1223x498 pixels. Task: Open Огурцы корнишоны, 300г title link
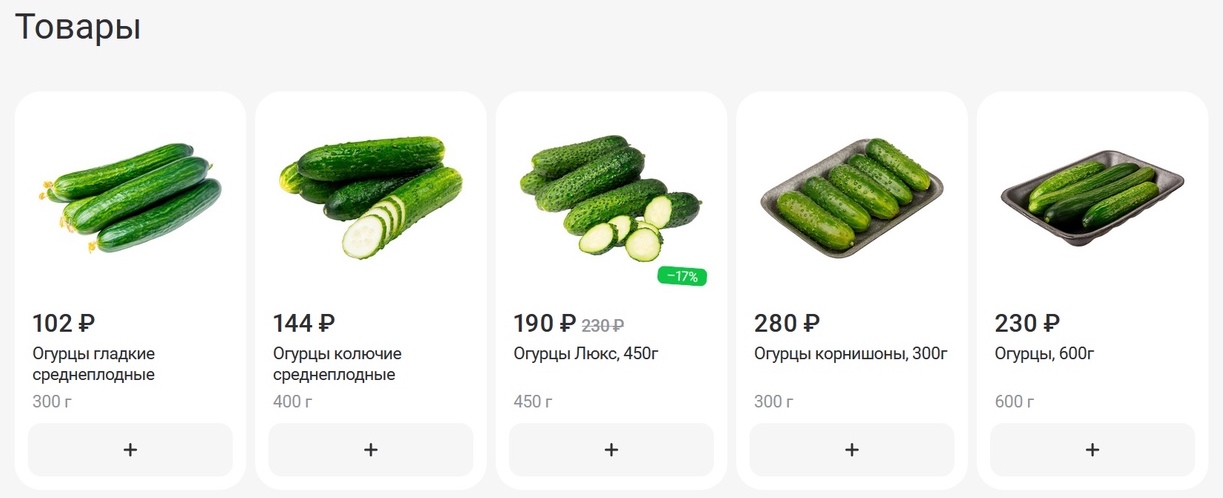[x=850, y=354]
